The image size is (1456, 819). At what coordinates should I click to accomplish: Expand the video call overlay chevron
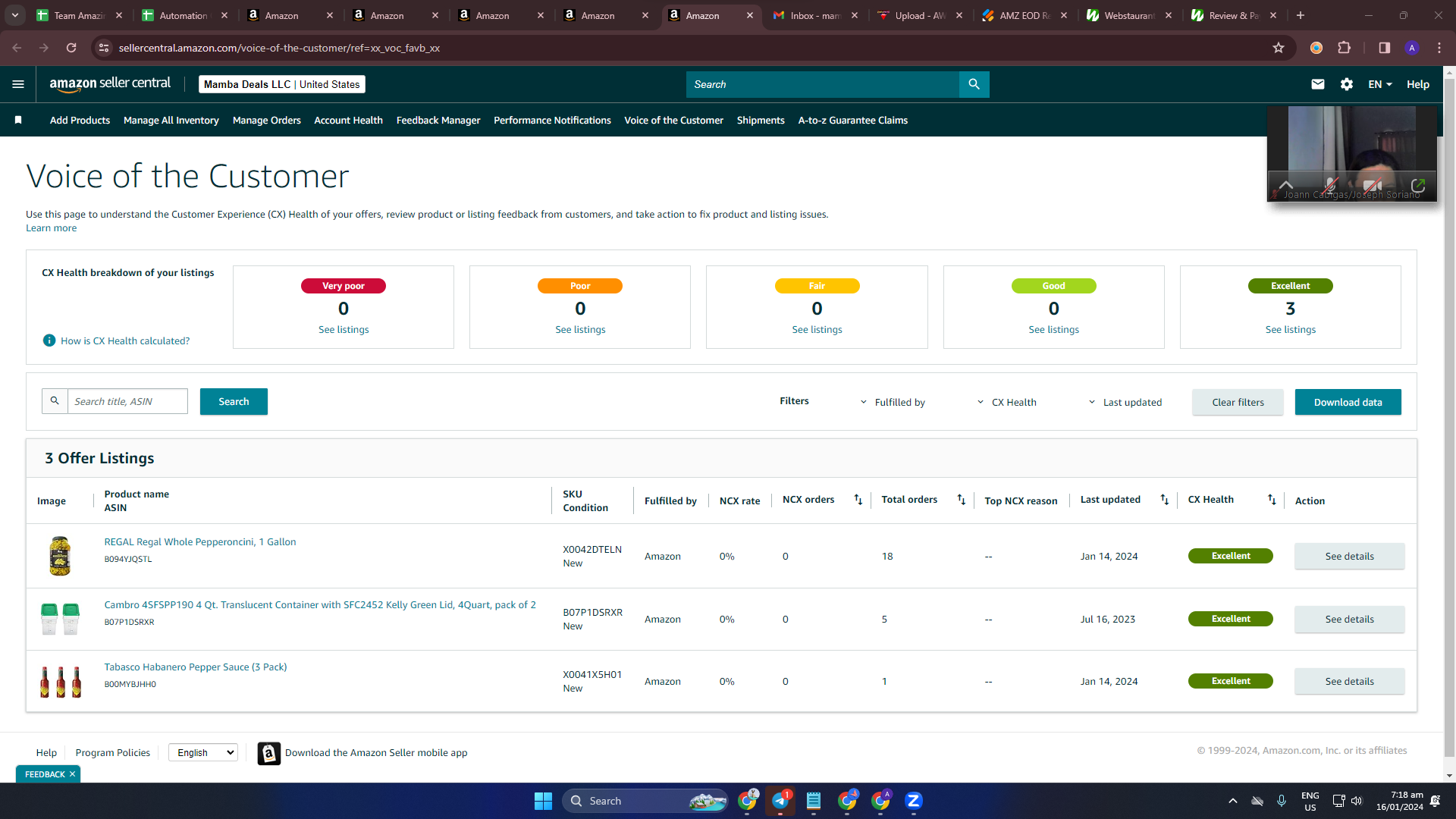click(x=1286, y=184)
